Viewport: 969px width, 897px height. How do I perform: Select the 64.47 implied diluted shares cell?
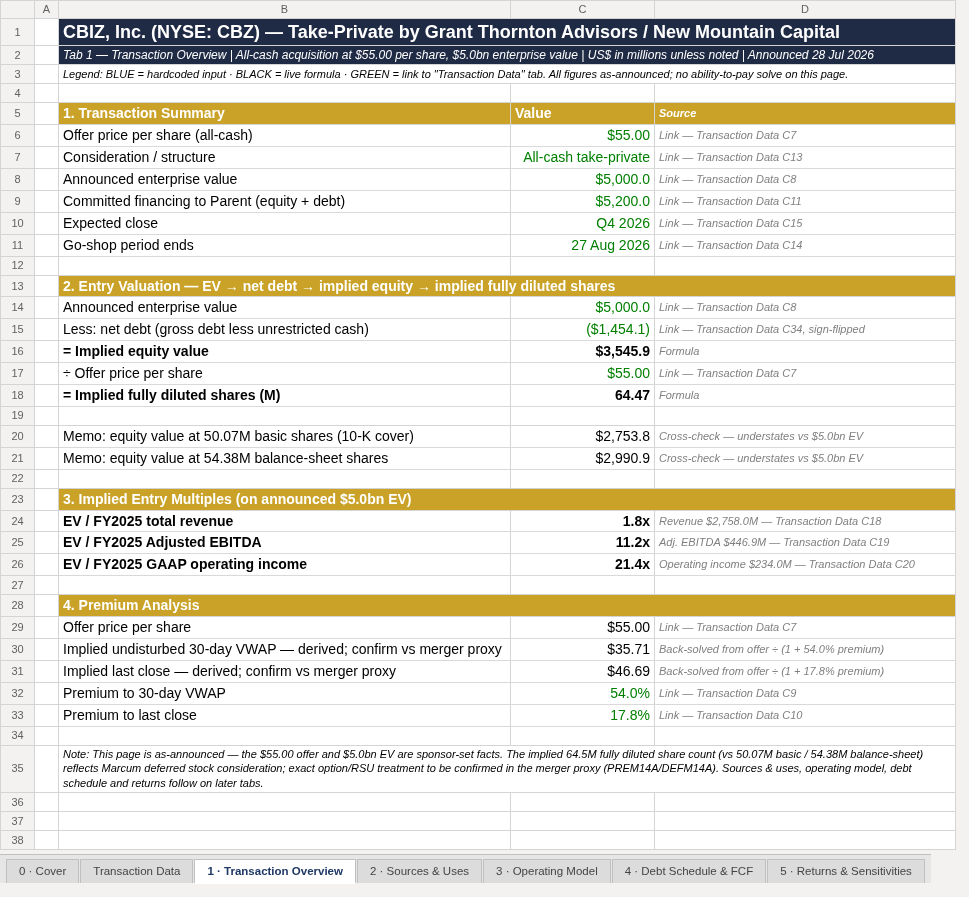(582, 395)
